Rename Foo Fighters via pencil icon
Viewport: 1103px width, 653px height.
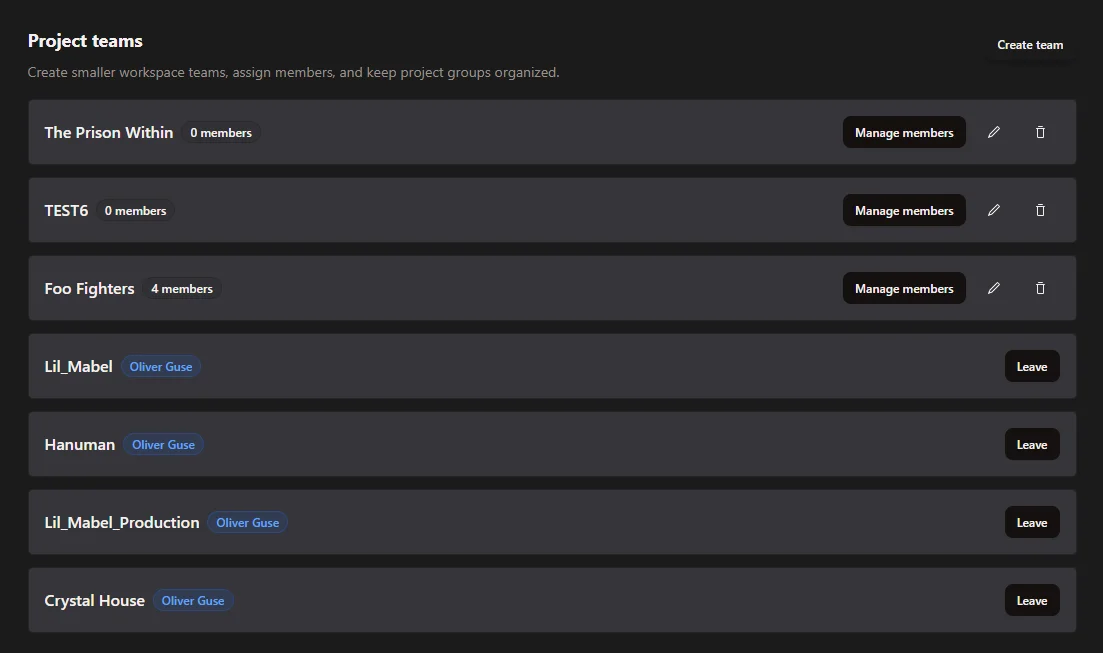point(993,288)
